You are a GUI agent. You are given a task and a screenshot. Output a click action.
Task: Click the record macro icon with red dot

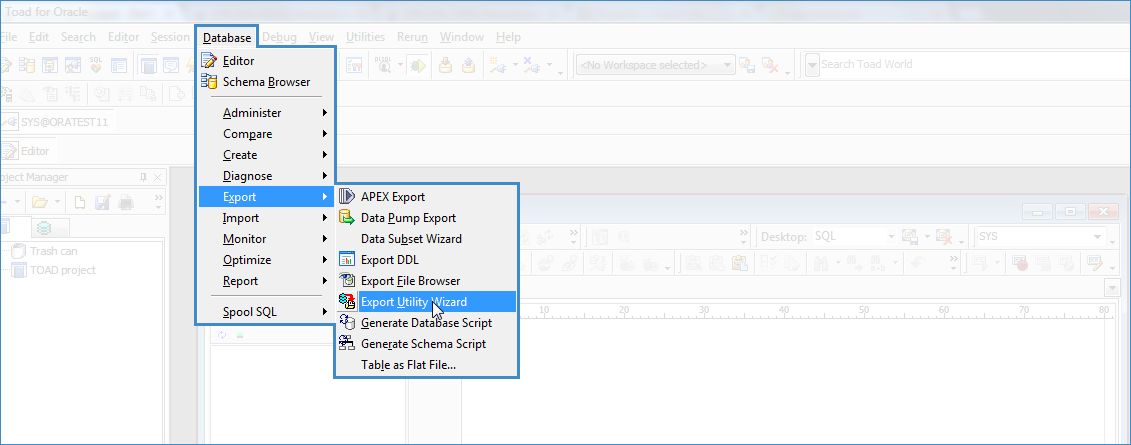[1019, 264]
